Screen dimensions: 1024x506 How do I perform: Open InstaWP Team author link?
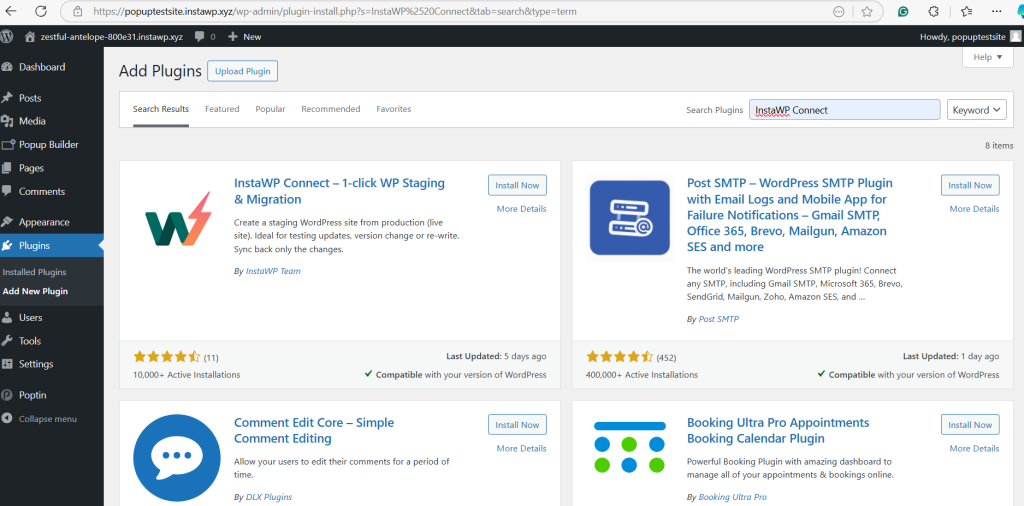pyautogui.click(x=273, y=271)
